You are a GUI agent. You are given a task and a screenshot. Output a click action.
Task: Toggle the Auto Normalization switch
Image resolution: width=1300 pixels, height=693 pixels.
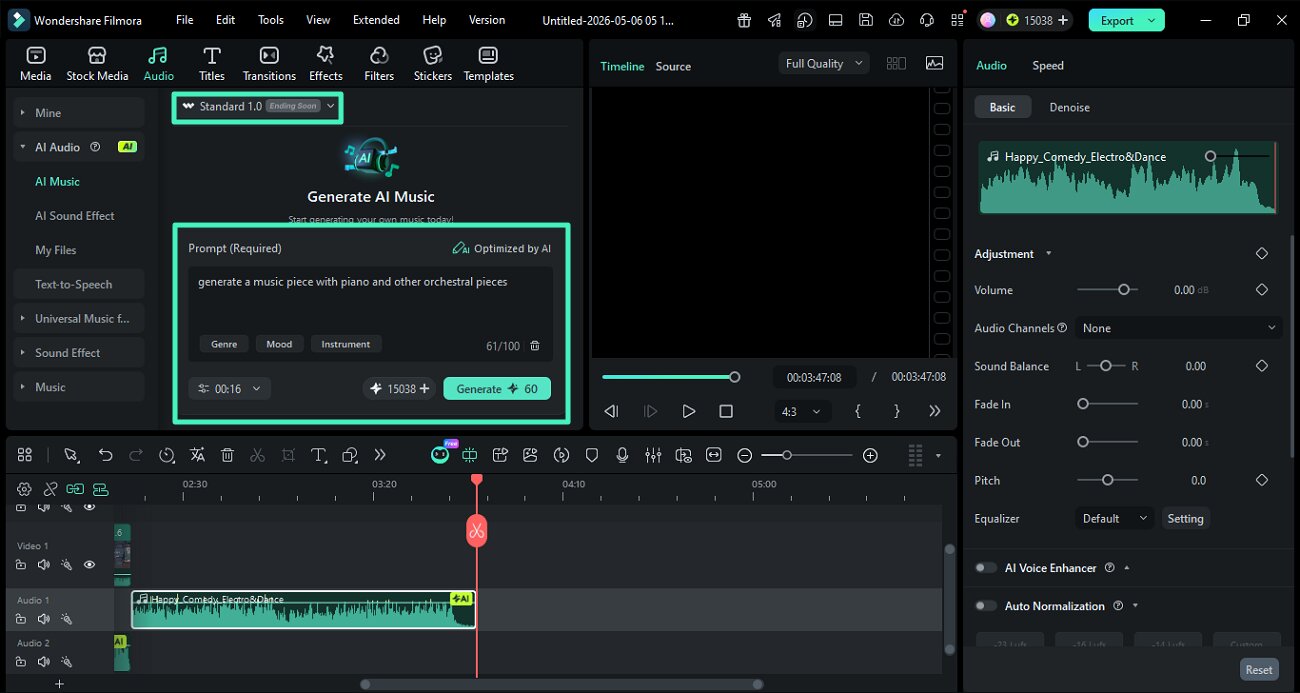[986, 606]
